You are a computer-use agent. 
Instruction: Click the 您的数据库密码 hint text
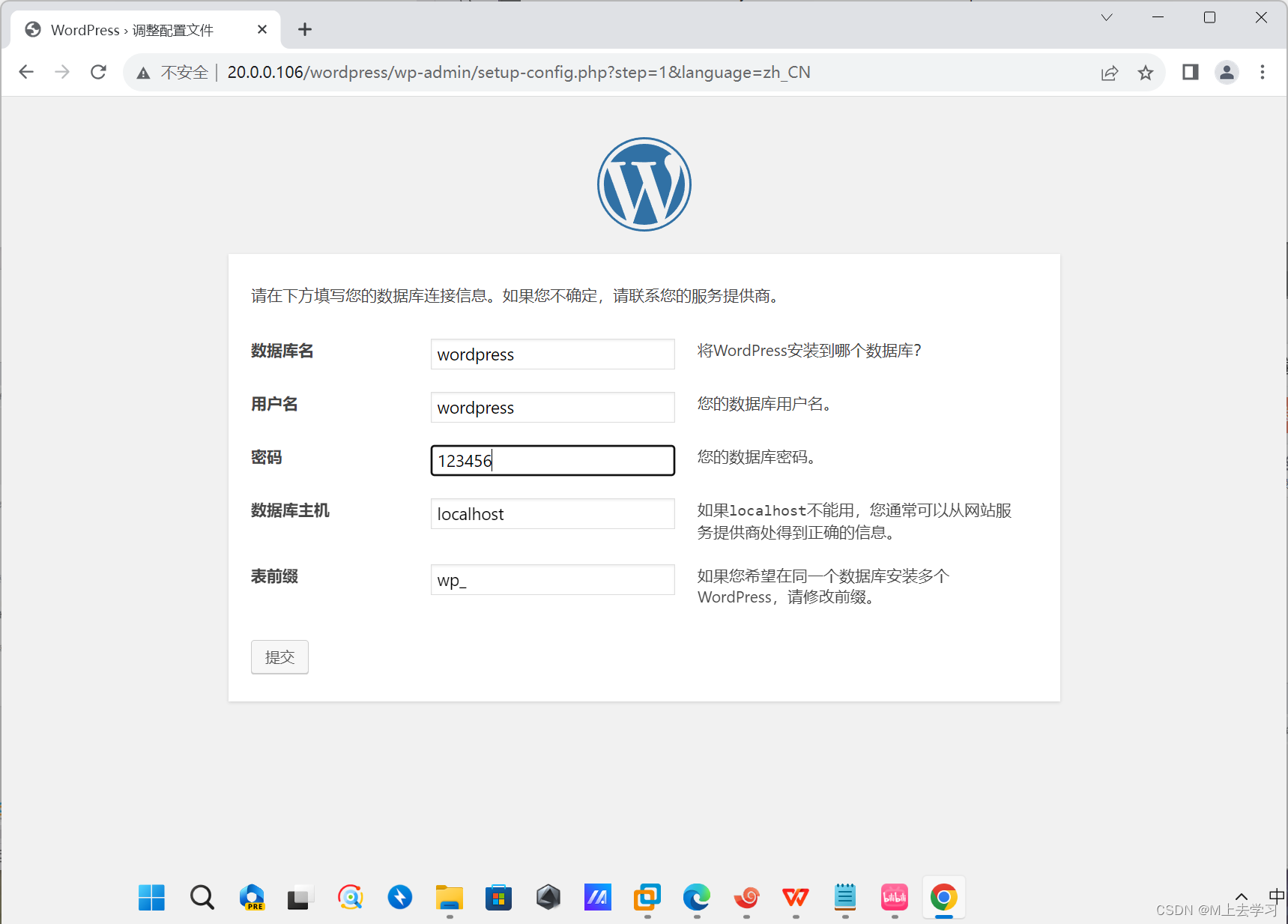tap(757, 457)
